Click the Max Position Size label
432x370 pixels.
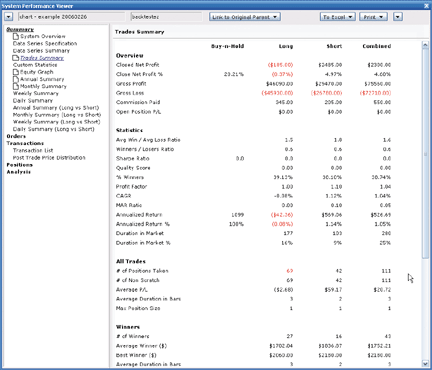[138, 308]
